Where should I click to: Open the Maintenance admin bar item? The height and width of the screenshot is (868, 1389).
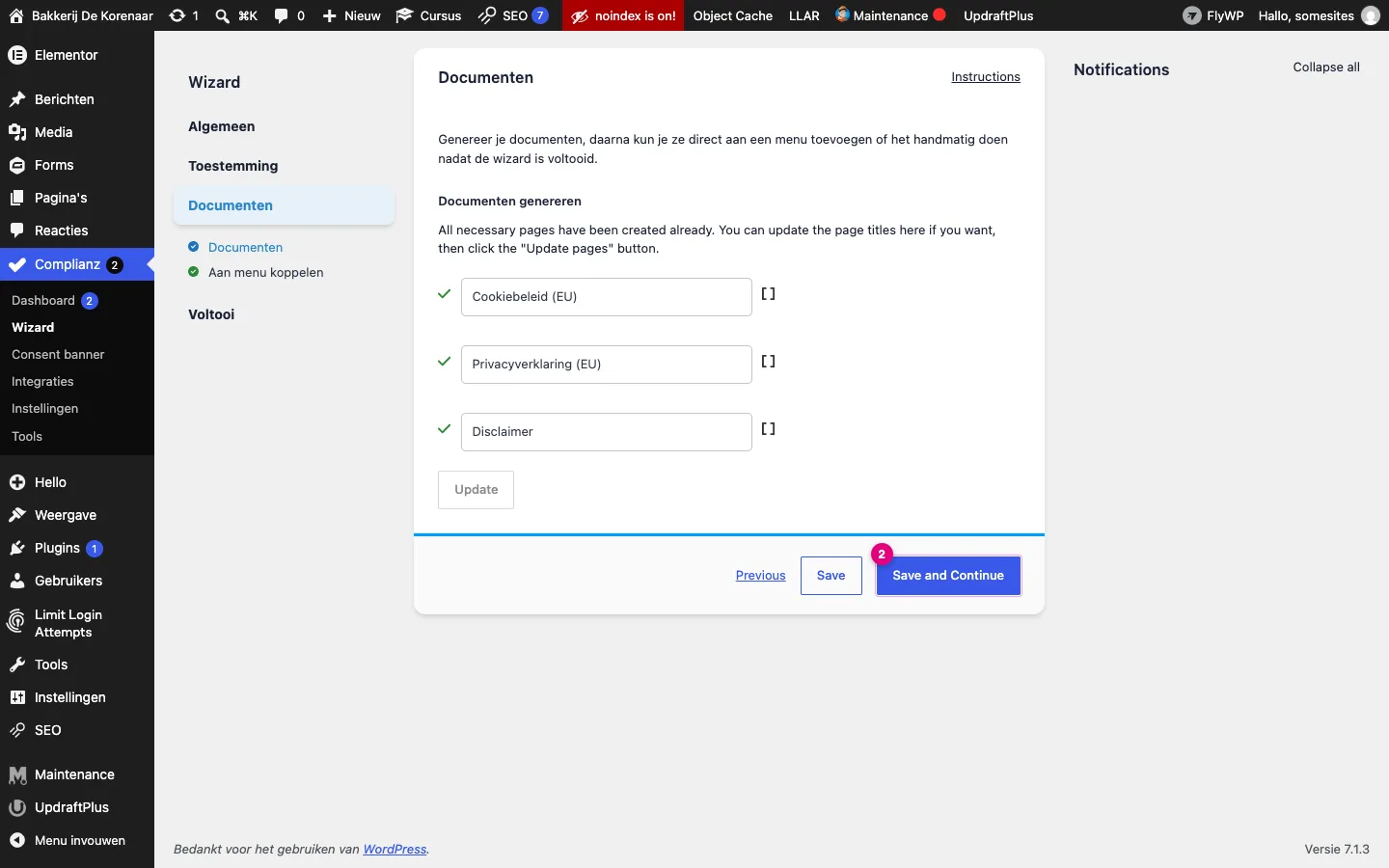click(x=890, y=15)
